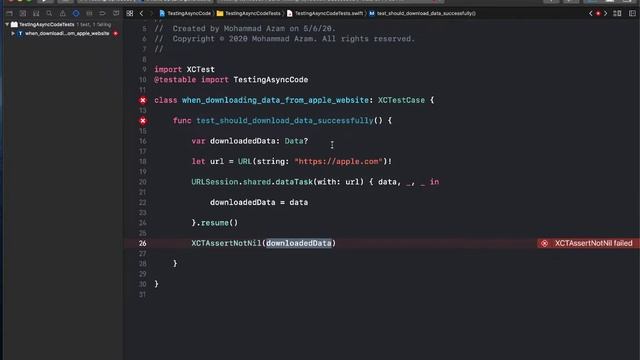The height and width of the screenshot is (360, 640).
Task: Click the highlighted downloadedData argument
Action: (299, 243)
